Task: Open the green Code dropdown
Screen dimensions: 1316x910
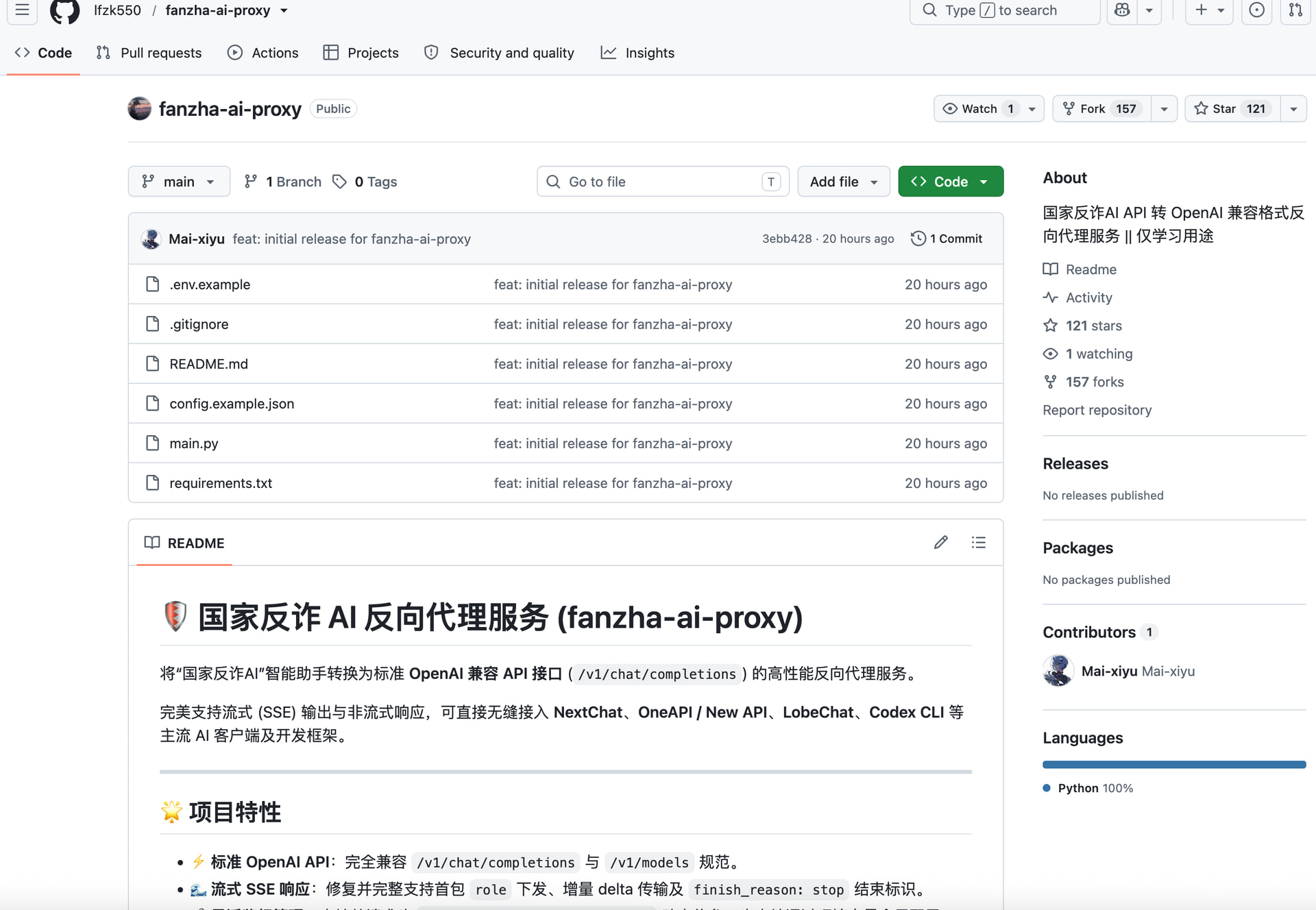Action: coord(951,182)
